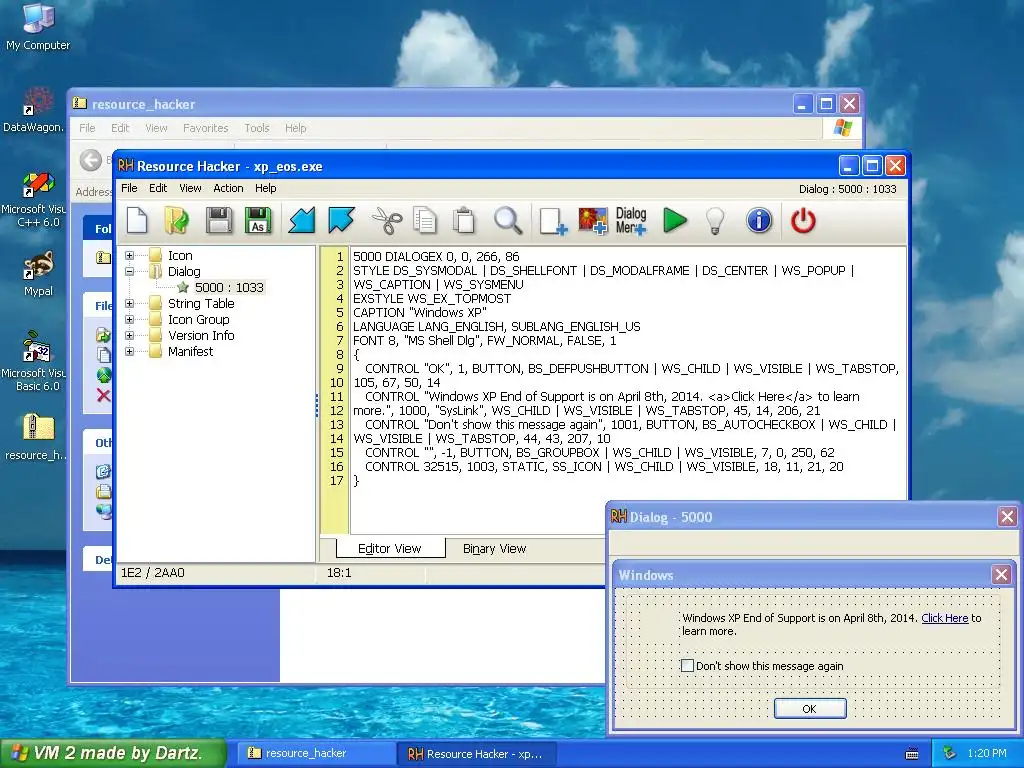Switch to the Editor View tab
This screenshot has width=1024, height=768.
tap(390, 549)
